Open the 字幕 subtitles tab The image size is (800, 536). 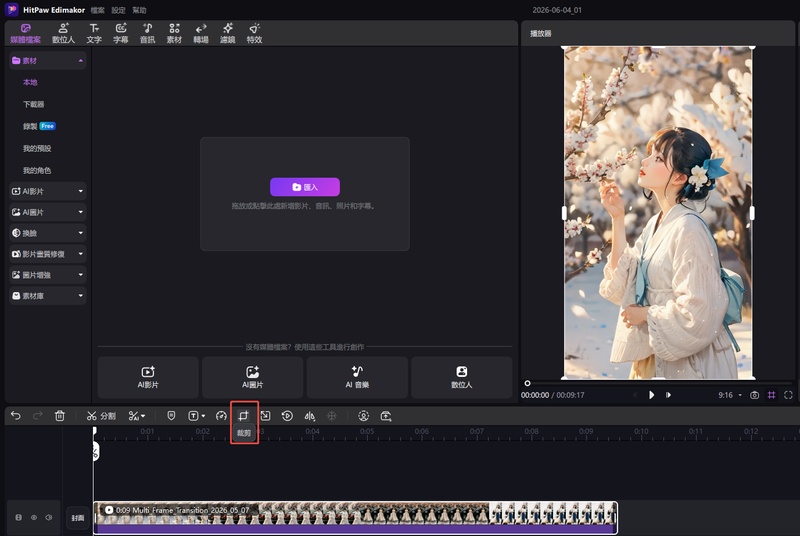point(120,33)
